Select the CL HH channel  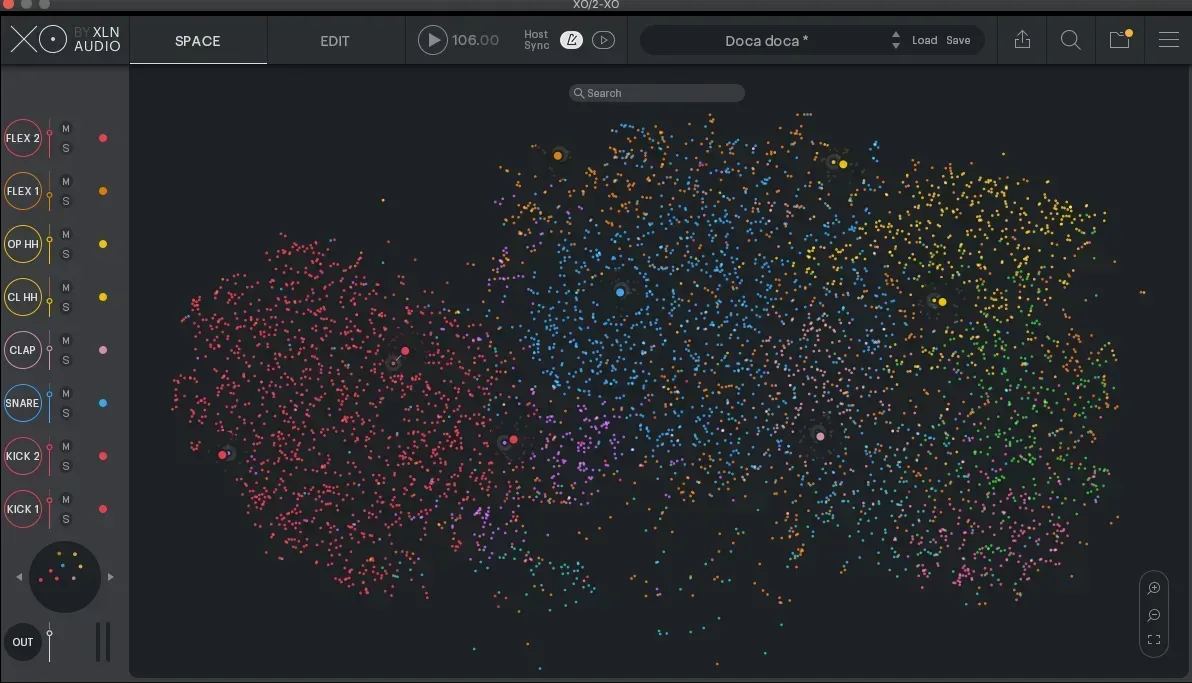[x=23, y=297]
